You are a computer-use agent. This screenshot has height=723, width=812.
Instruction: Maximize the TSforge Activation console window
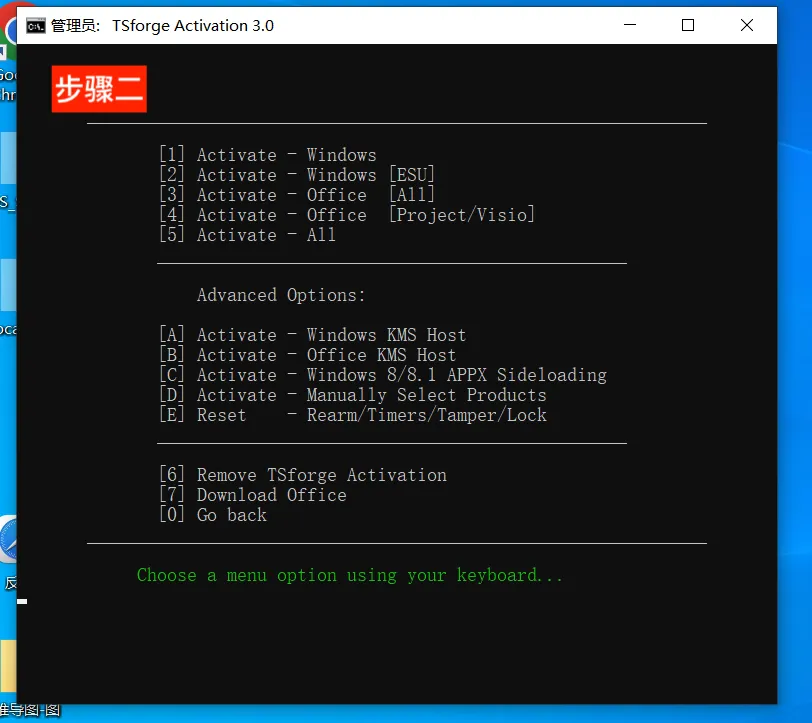pyautogui.click(x=688, y=26)
